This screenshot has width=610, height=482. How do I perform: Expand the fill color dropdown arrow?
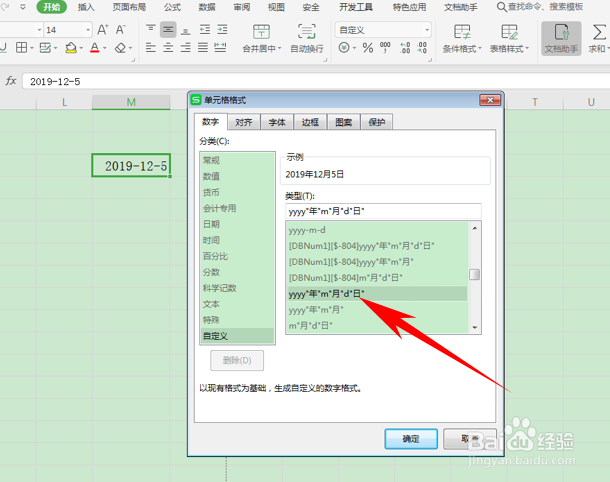pos(81,48)
